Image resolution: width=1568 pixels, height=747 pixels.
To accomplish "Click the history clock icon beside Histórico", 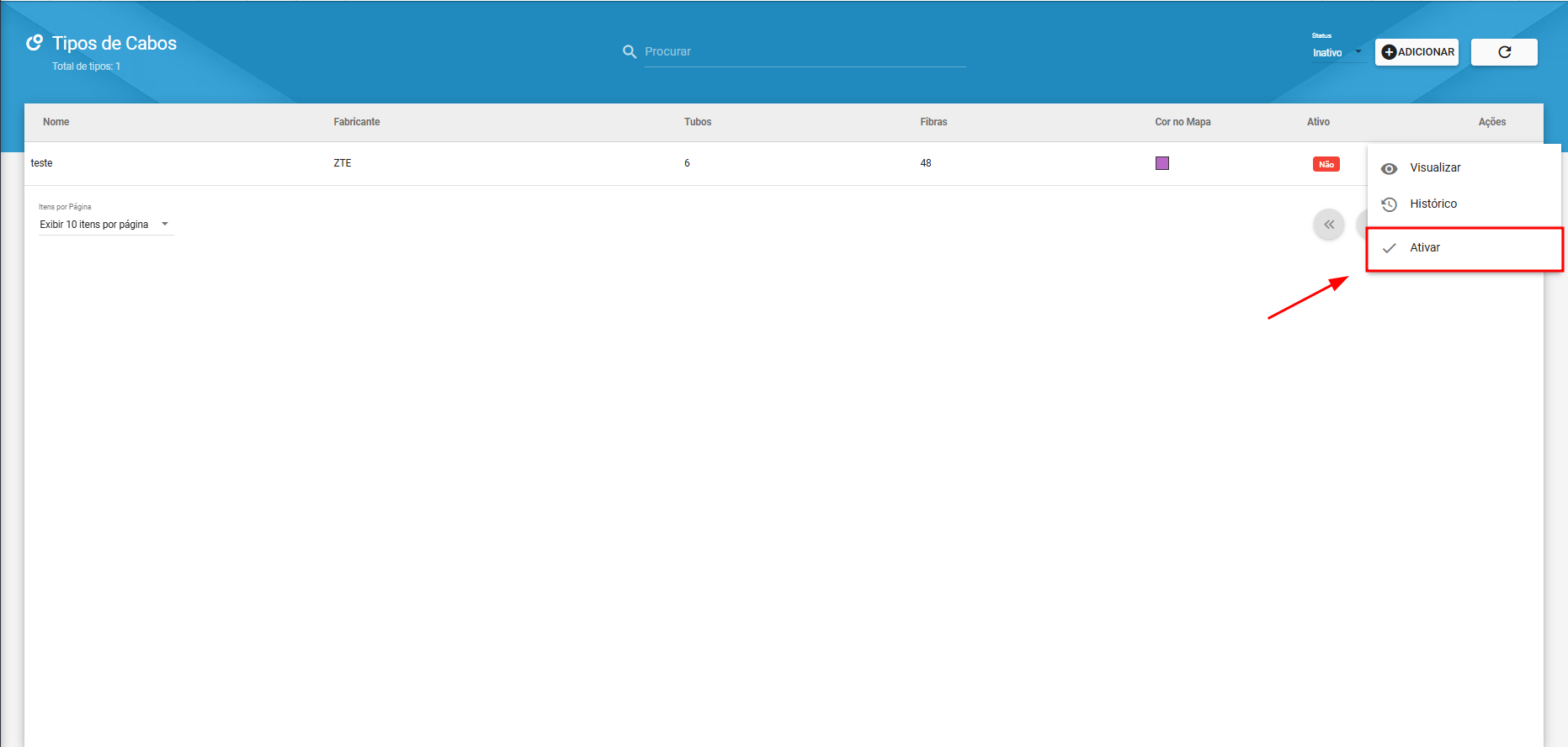I will point(1390,204).
